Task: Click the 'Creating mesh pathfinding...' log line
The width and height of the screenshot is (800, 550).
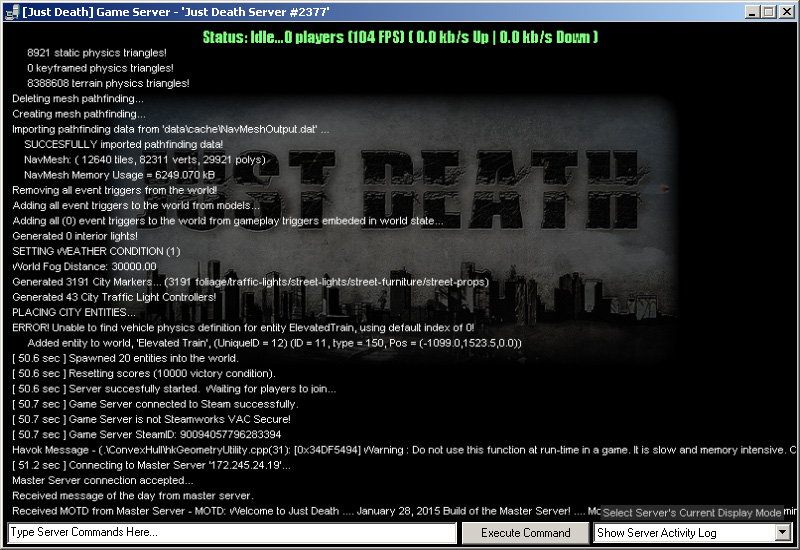Action: pos(79,114)
